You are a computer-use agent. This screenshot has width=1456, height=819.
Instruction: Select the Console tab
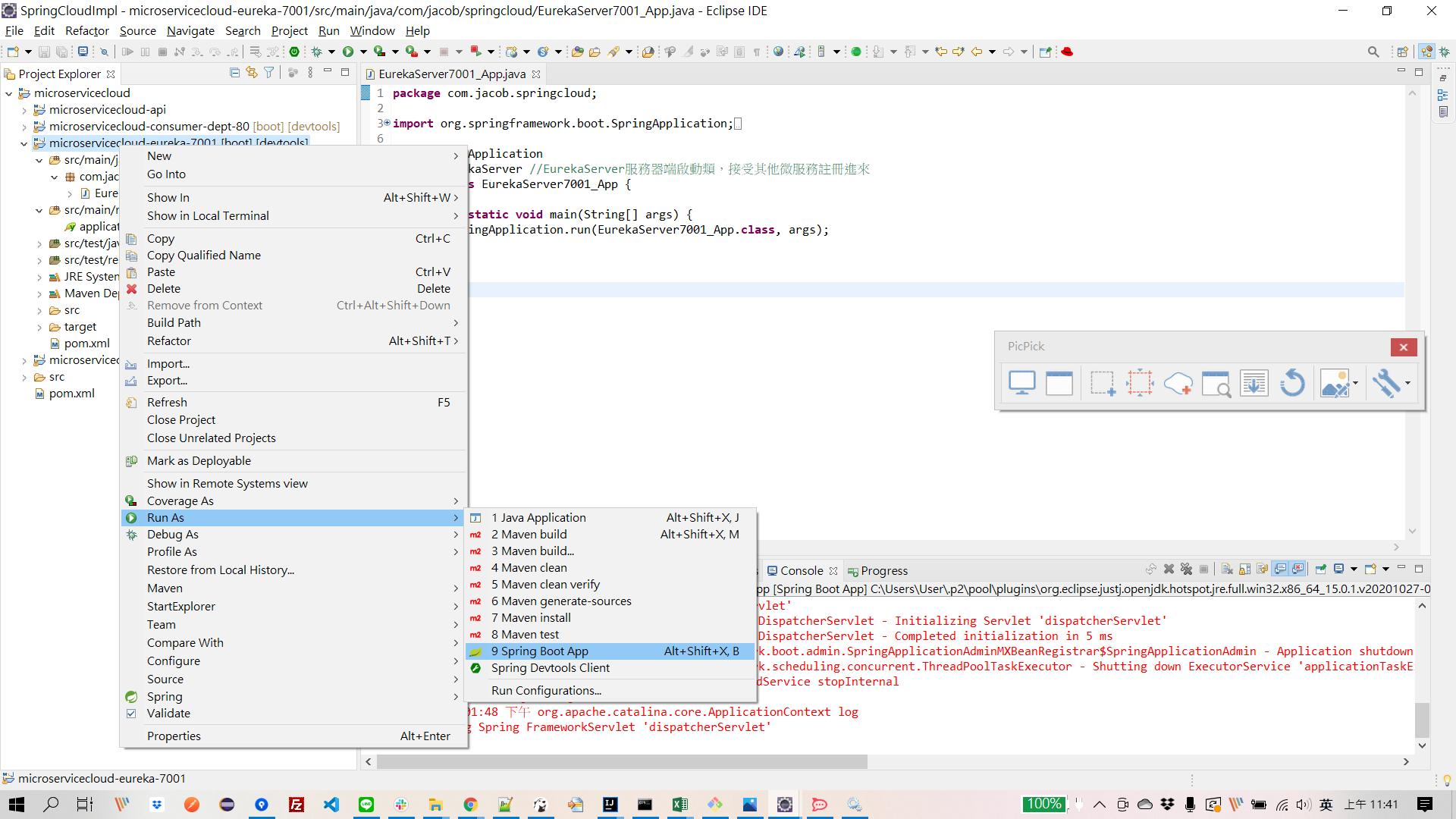[x=802, y=570]
